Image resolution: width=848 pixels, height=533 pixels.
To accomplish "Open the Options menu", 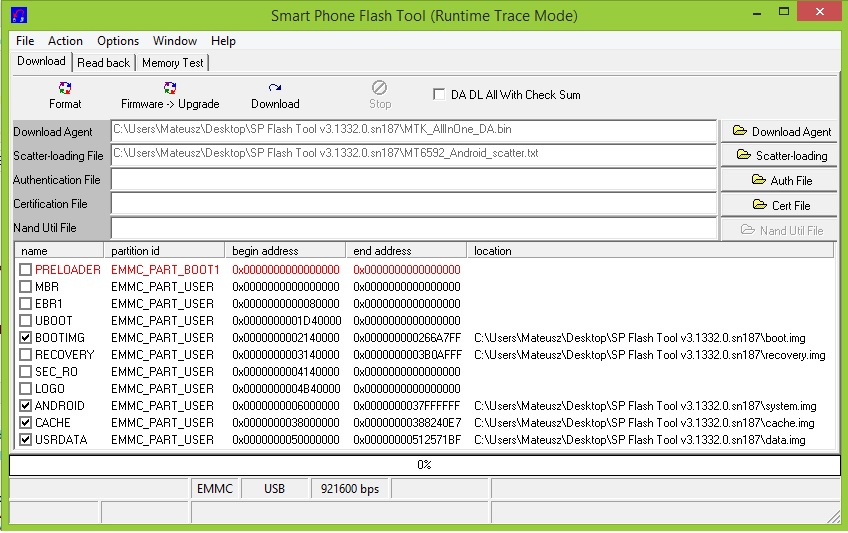I will click(118, 41).
